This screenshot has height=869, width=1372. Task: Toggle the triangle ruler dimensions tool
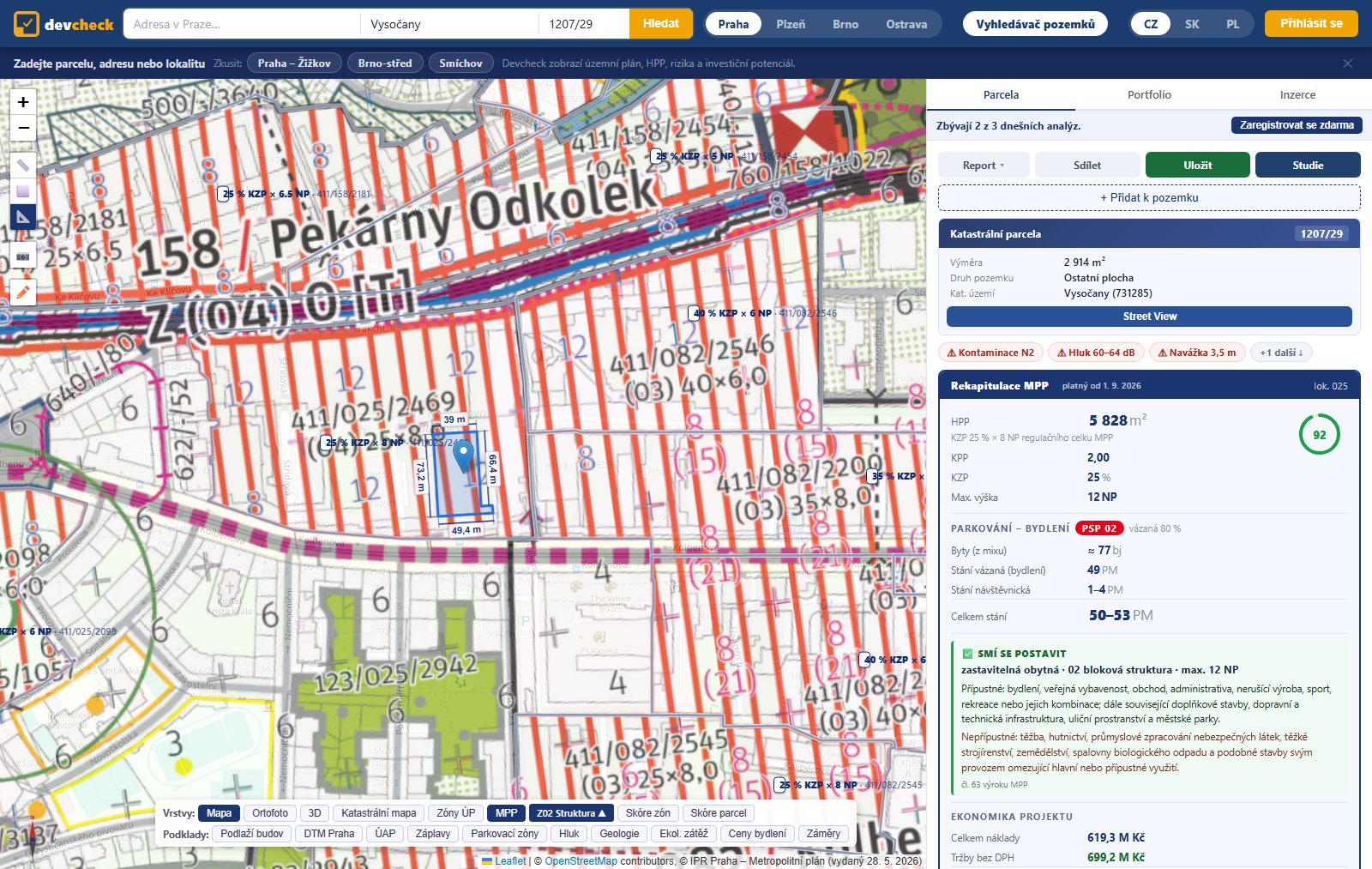pyautogui.click(x=23, y=217)
